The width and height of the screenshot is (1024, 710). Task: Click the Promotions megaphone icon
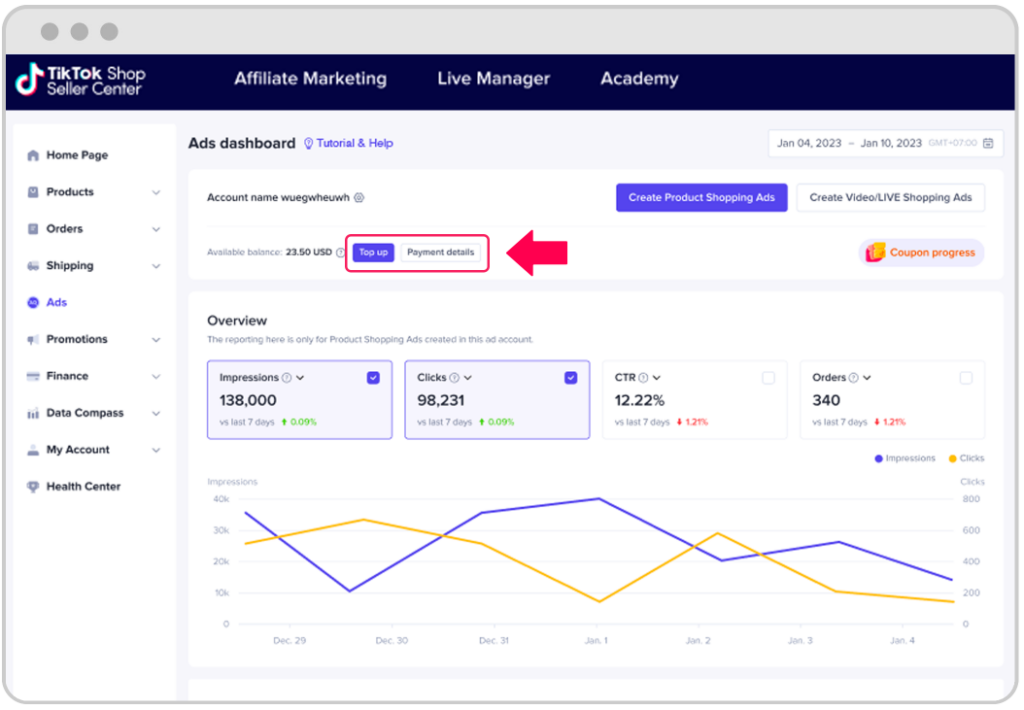coord(33,340)
